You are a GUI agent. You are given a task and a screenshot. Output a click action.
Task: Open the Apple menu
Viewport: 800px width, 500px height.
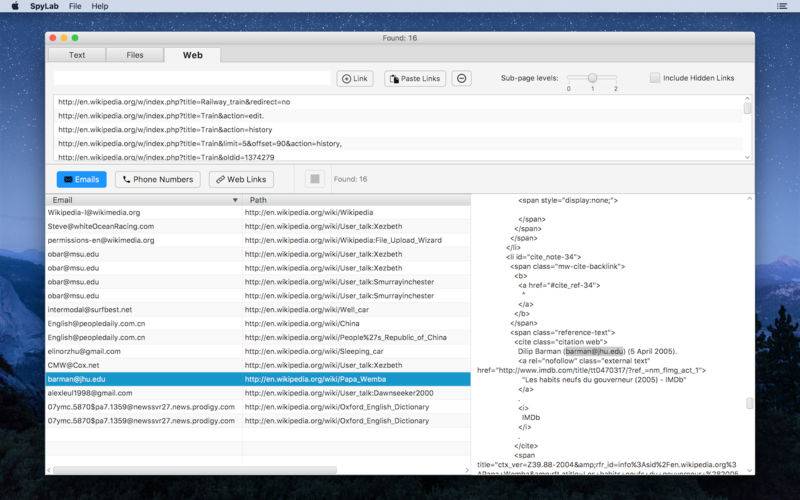pos(15,6)
